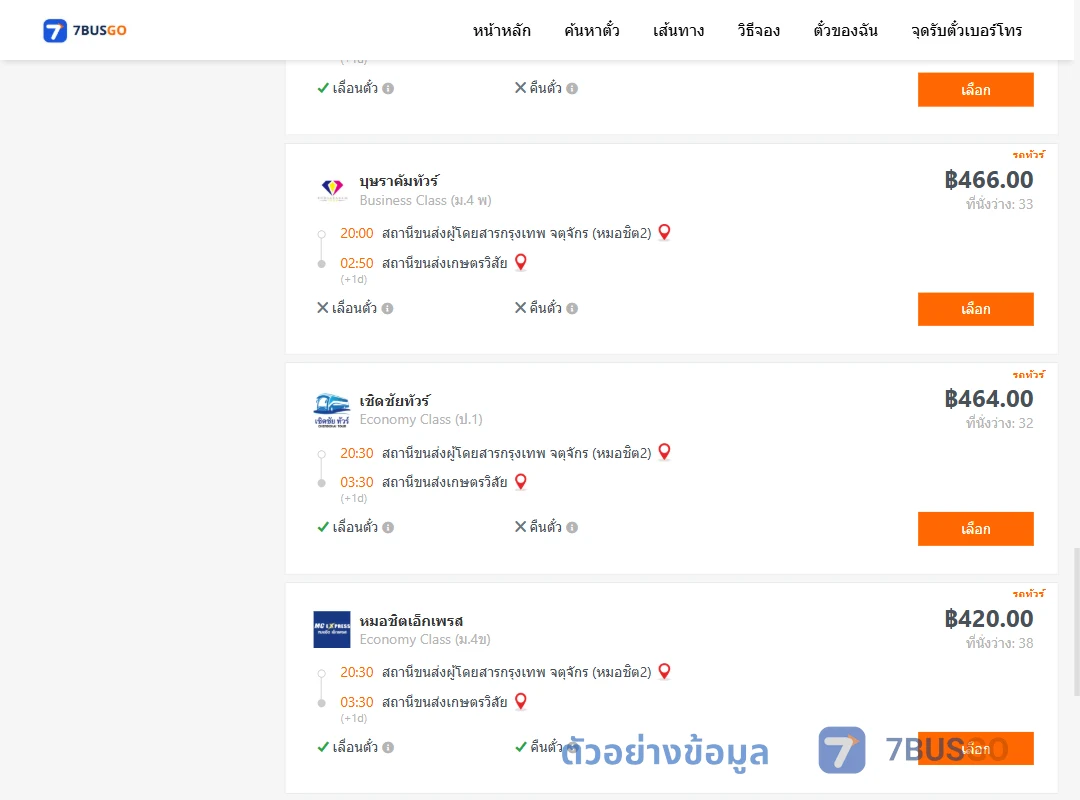The image size is (1080, 800).
Task: Click เลื่อนตั๋ว info icon in หมอชิตเอ็กเพรส card
Action: click(x=388, y=748)
